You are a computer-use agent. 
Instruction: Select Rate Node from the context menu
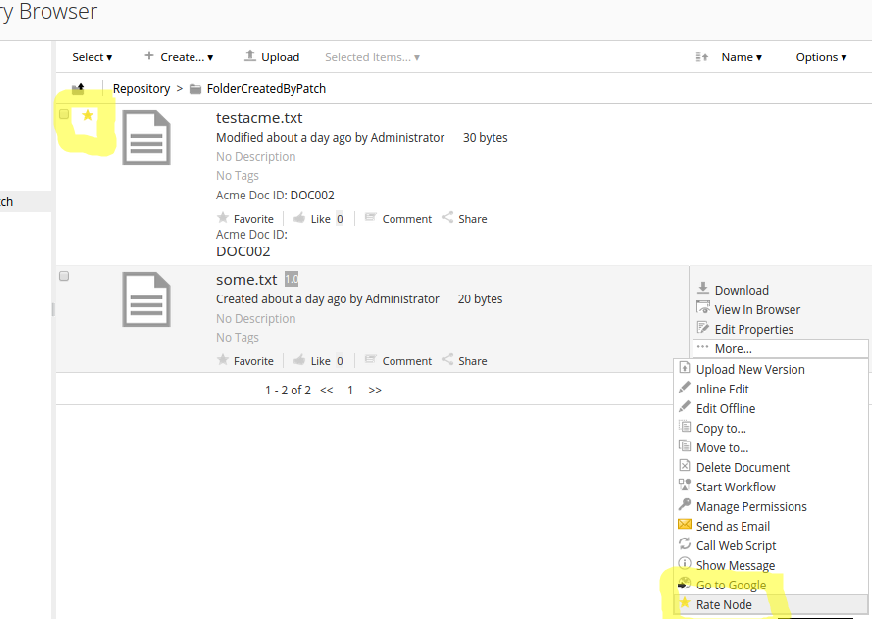(x=723, y=604)
